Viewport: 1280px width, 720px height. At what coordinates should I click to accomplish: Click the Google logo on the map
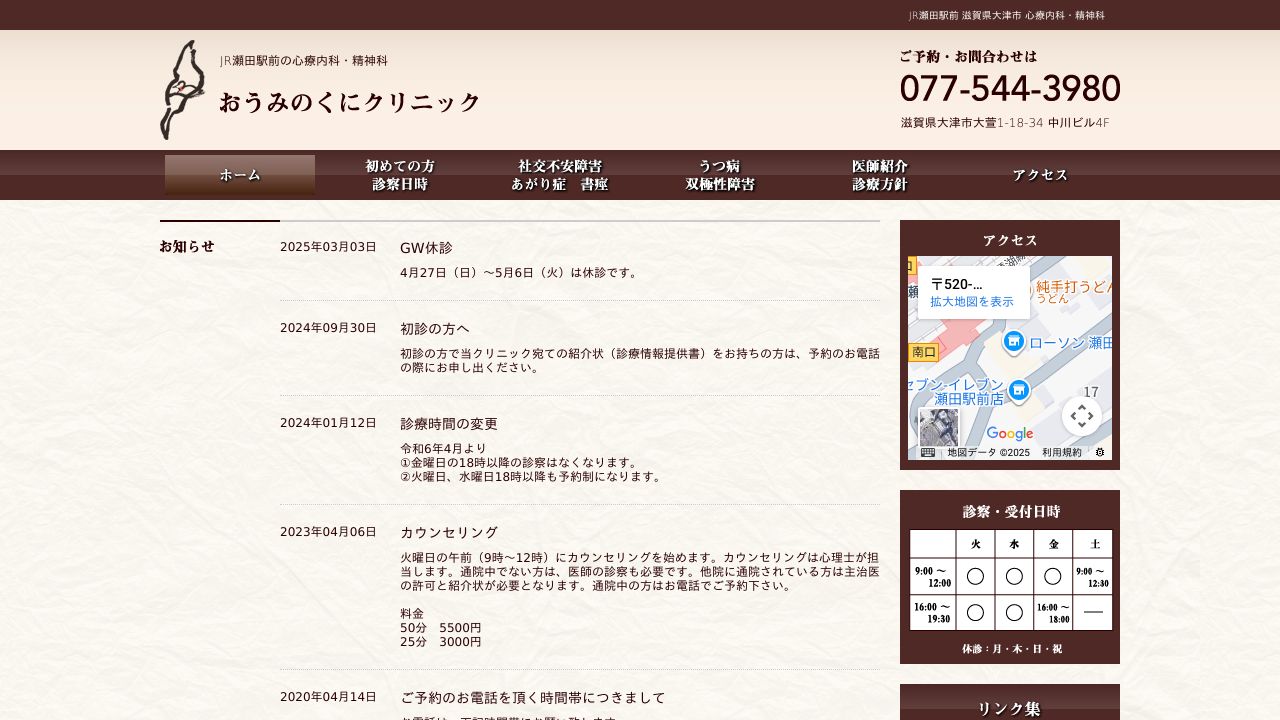(1010, 433)
